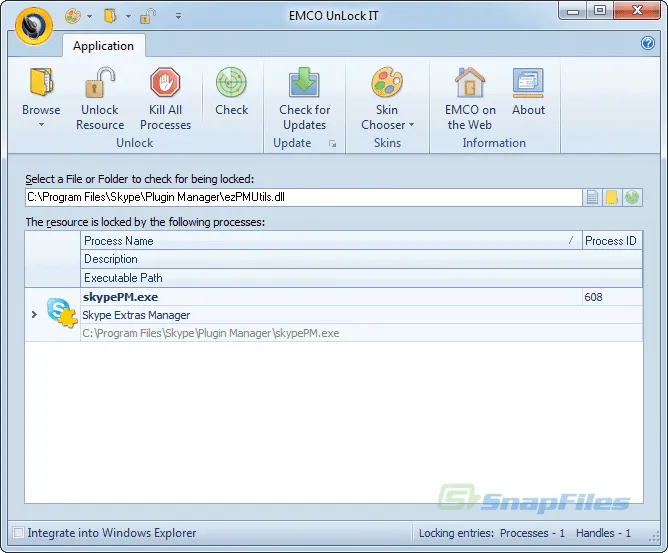The width and height of the screenshot is (668, 553).
Task: Open the Browse dropdown menu
Action: tap(41, 126)
